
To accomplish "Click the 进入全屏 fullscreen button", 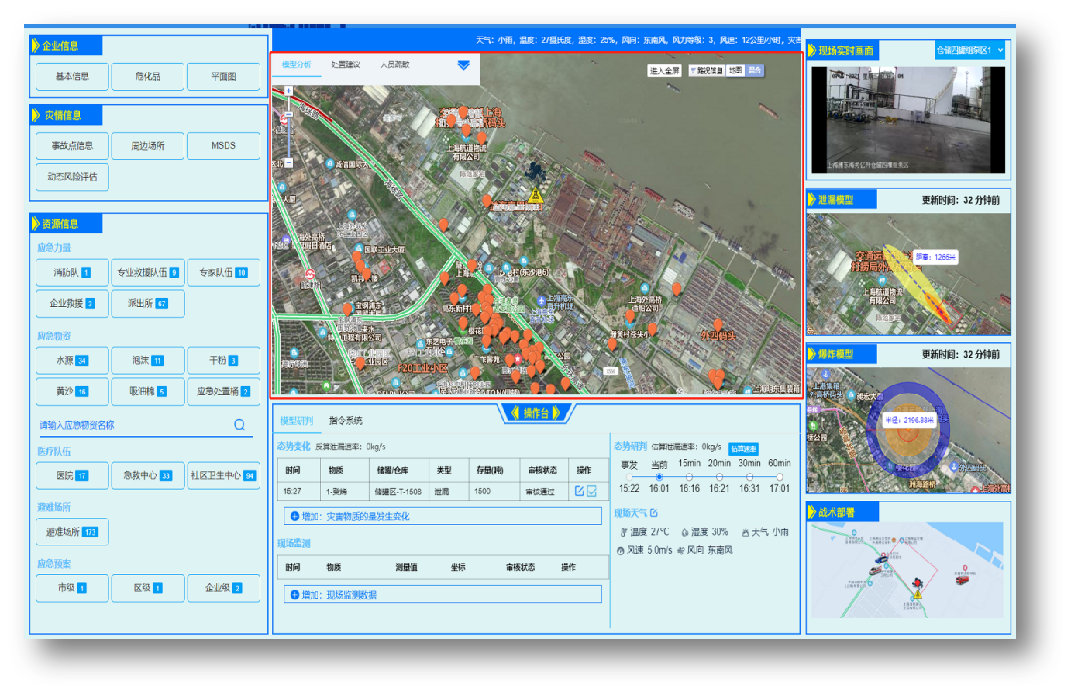I will [x=665, y=71].
